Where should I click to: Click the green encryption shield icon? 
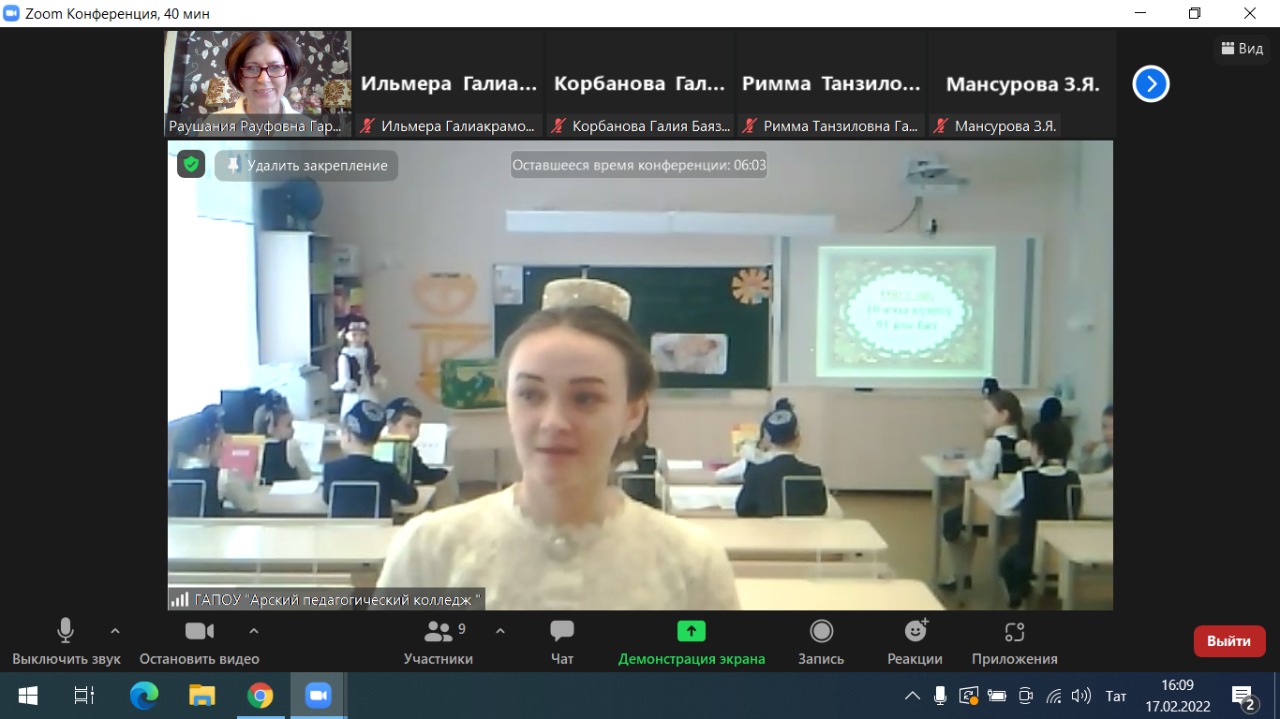tap(191, 164)
